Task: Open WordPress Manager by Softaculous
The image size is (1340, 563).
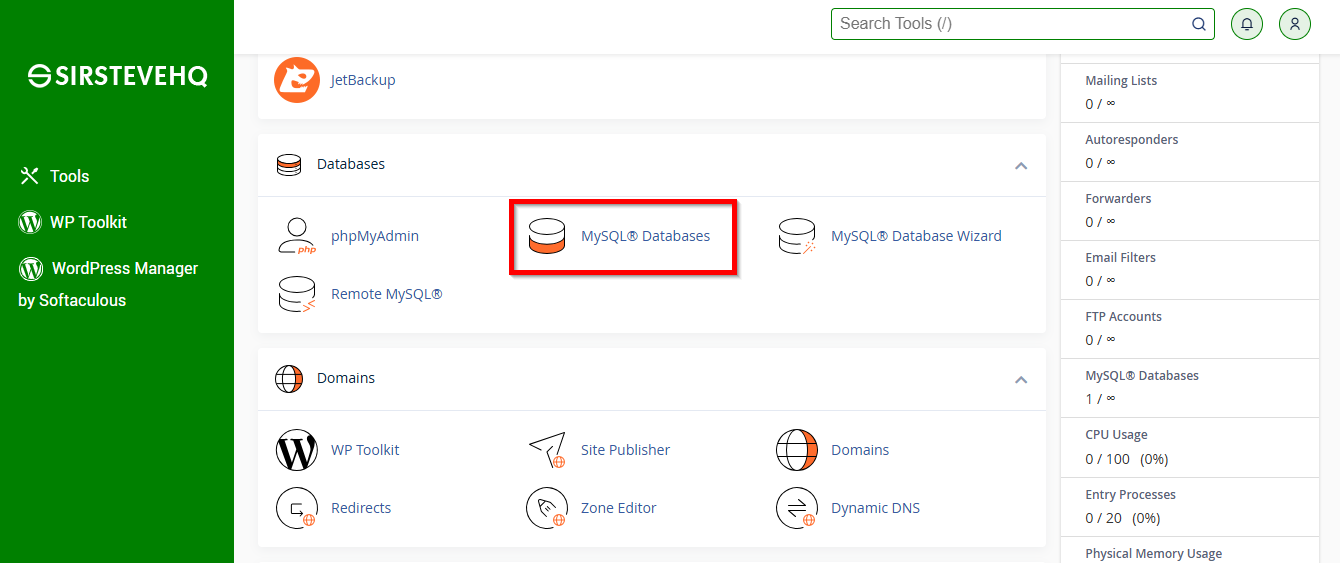Action: [108, 284]
